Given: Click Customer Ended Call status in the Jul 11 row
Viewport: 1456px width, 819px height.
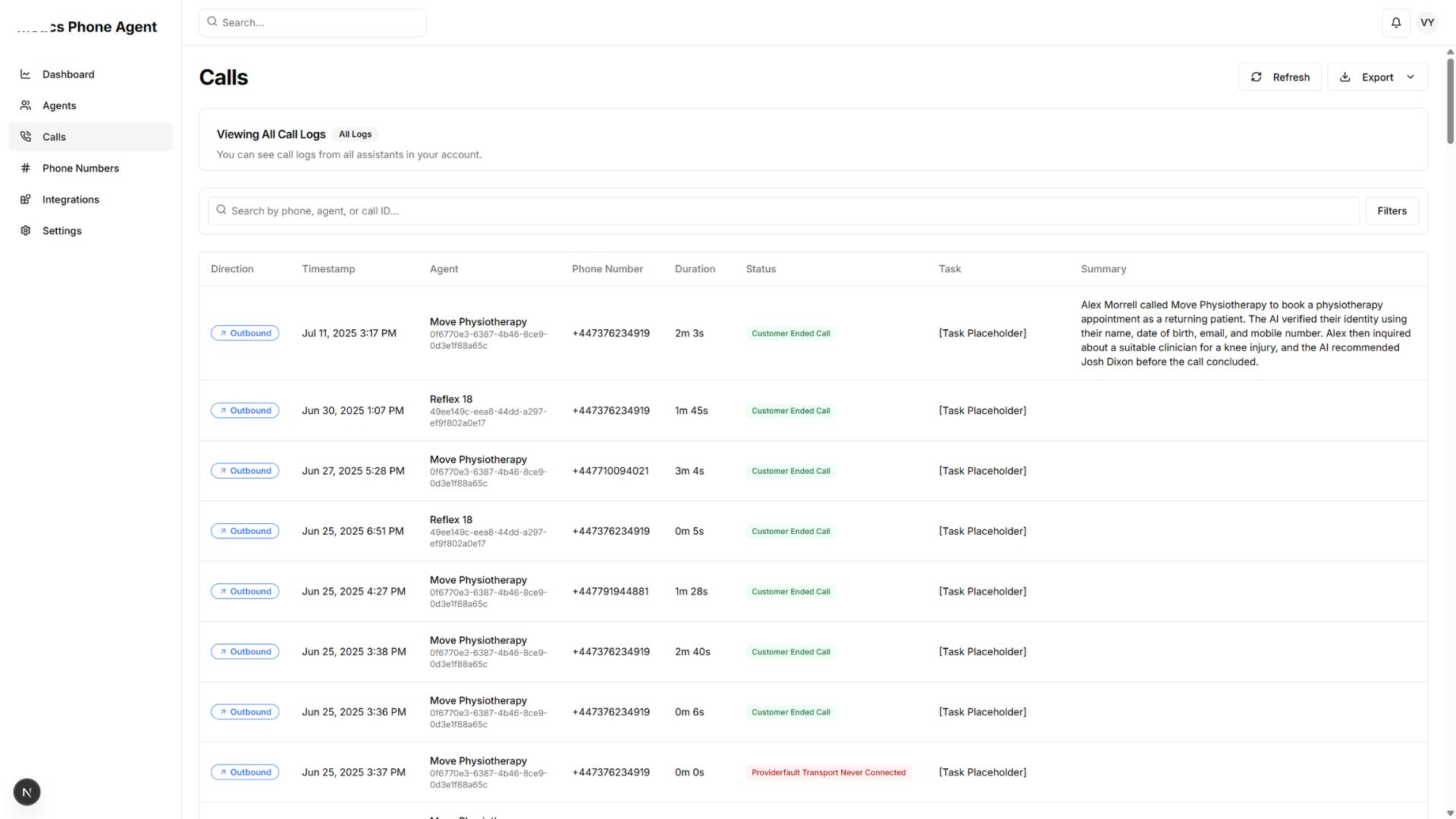Looking at the screenshot, I should 790,334.
